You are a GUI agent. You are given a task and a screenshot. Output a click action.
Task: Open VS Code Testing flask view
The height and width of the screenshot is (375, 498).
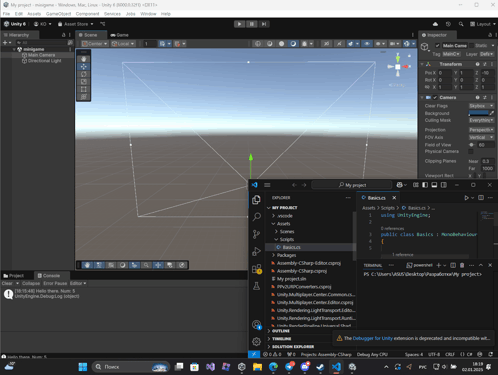tap(256, 286)
